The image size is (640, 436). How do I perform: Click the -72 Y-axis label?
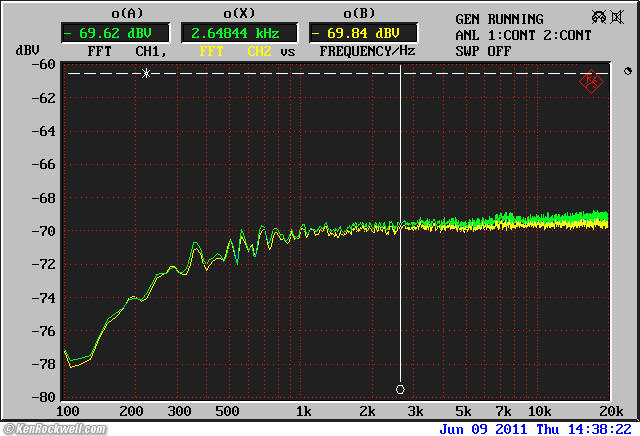(x=44, y=265)
